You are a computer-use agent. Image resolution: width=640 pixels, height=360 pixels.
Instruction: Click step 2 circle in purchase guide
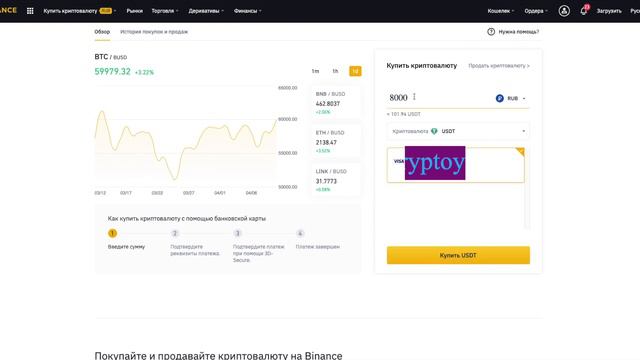point(175,233)
